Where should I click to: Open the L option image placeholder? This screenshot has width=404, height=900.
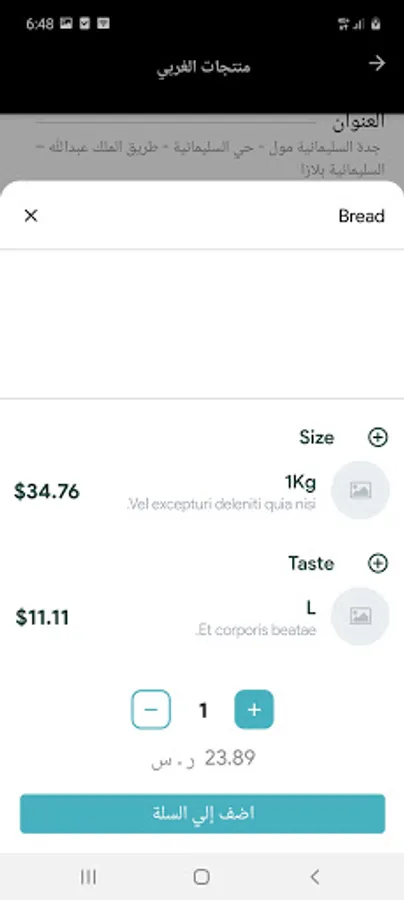[x=360, y=616]
